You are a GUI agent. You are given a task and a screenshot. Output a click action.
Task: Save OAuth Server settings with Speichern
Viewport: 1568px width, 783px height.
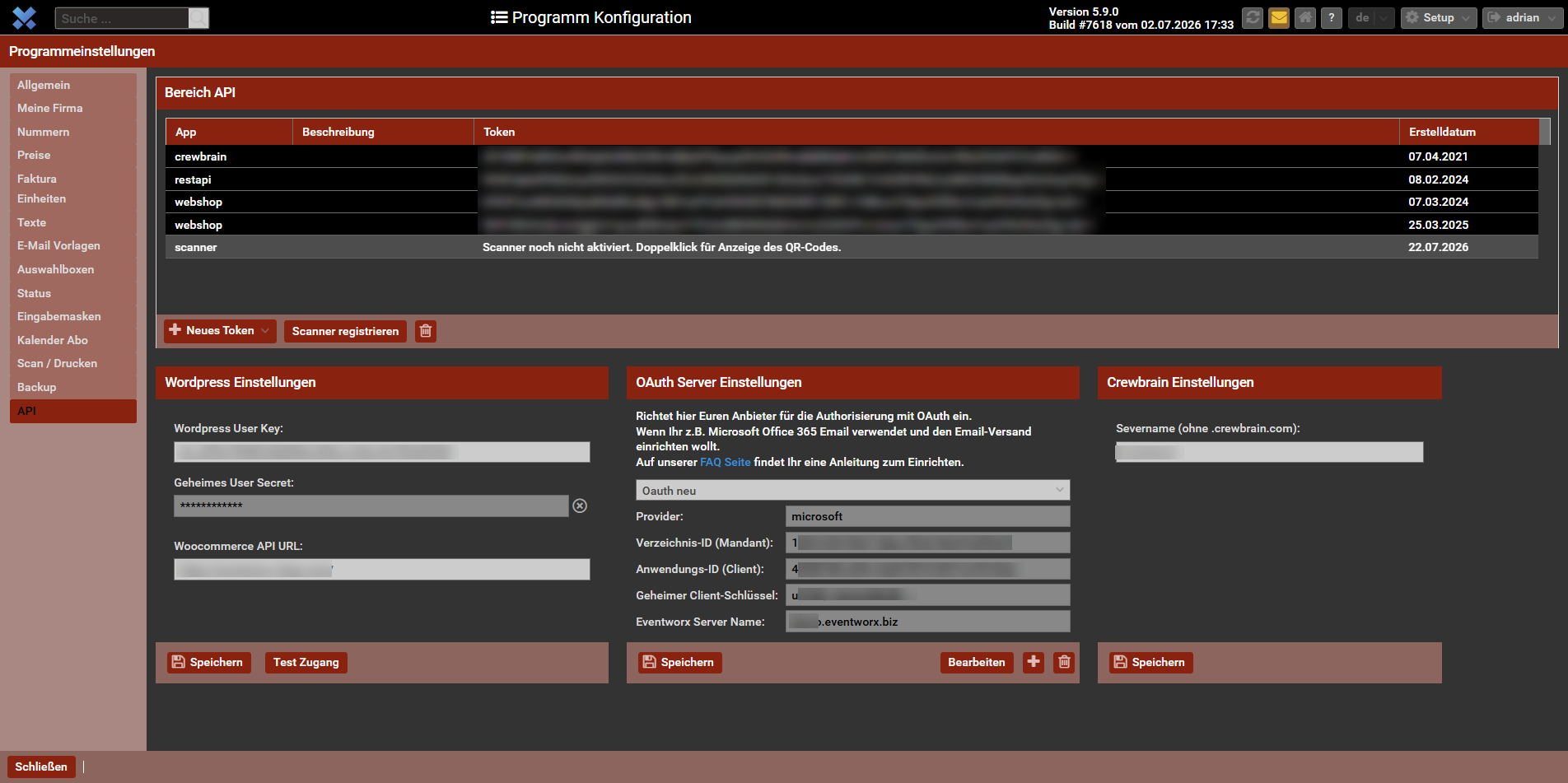pyautogui.click(x=680, y=662)
